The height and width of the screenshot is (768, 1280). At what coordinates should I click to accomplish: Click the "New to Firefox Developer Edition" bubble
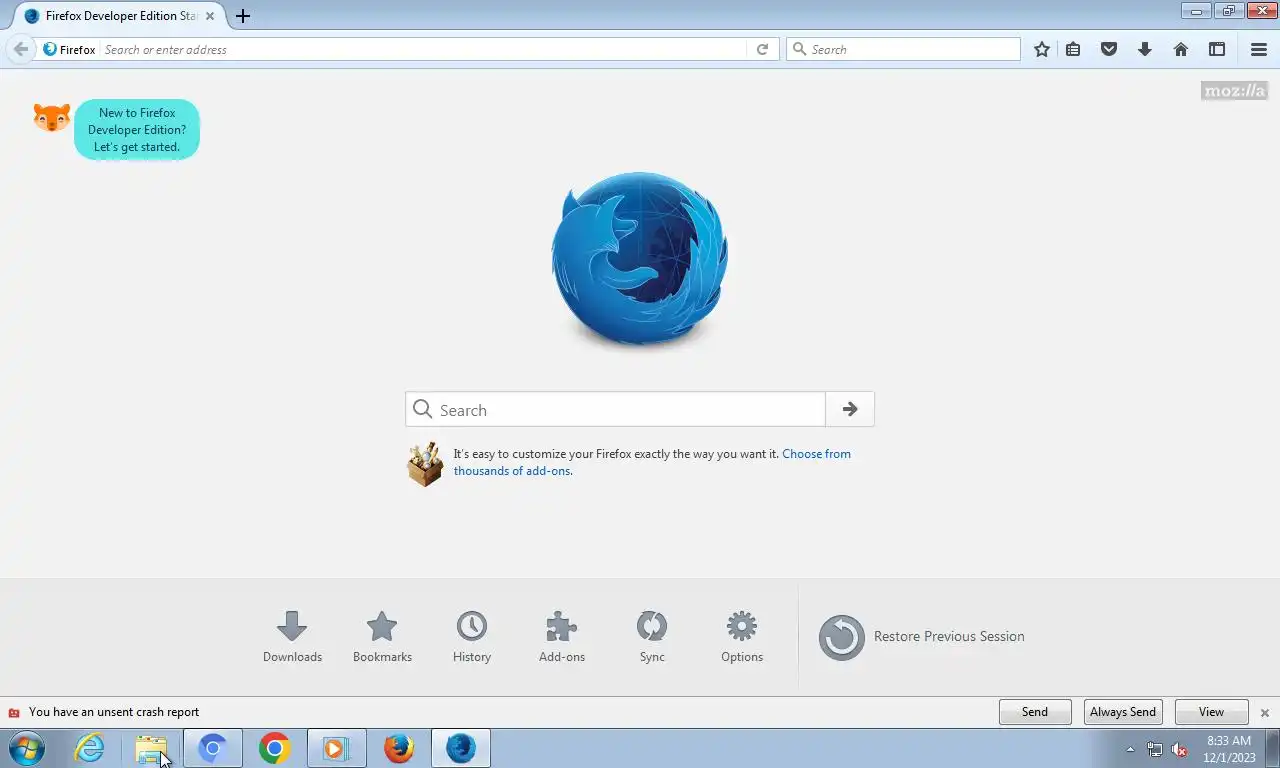coord(137,130)
